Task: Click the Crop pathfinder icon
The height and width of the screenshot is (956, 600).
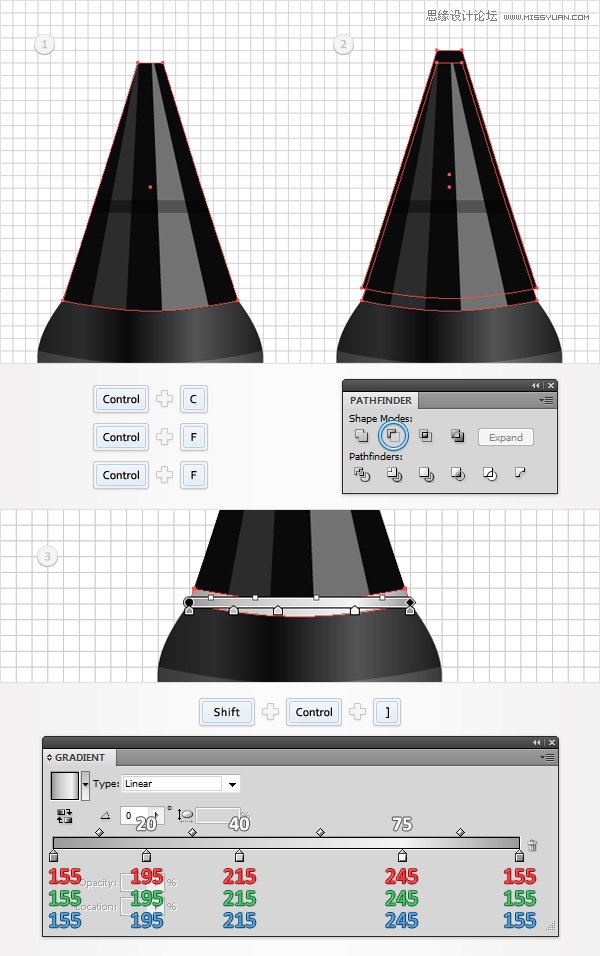Action: pos(457,474)
